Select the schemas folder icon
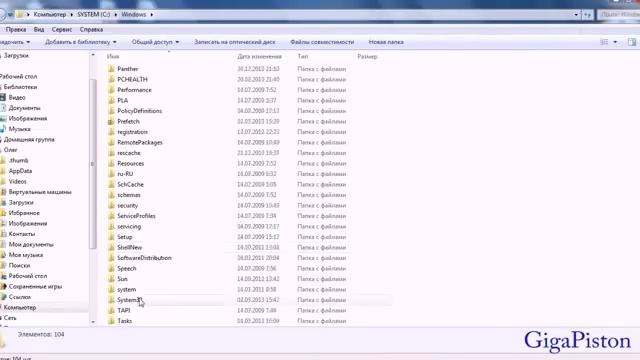The height and width of the screenshot is (360, 640). point(111,195)
